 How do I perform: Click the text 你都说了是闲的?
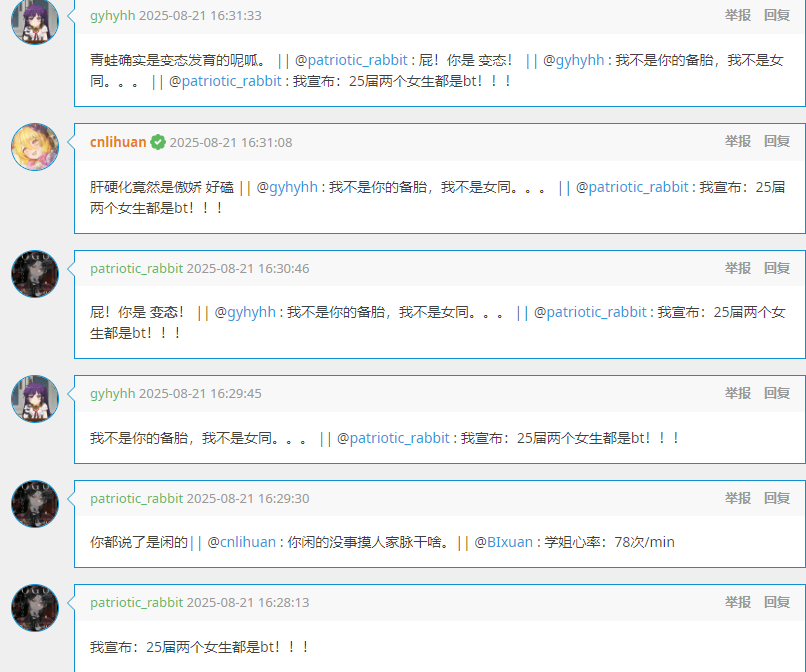click(x=139, y=542)
